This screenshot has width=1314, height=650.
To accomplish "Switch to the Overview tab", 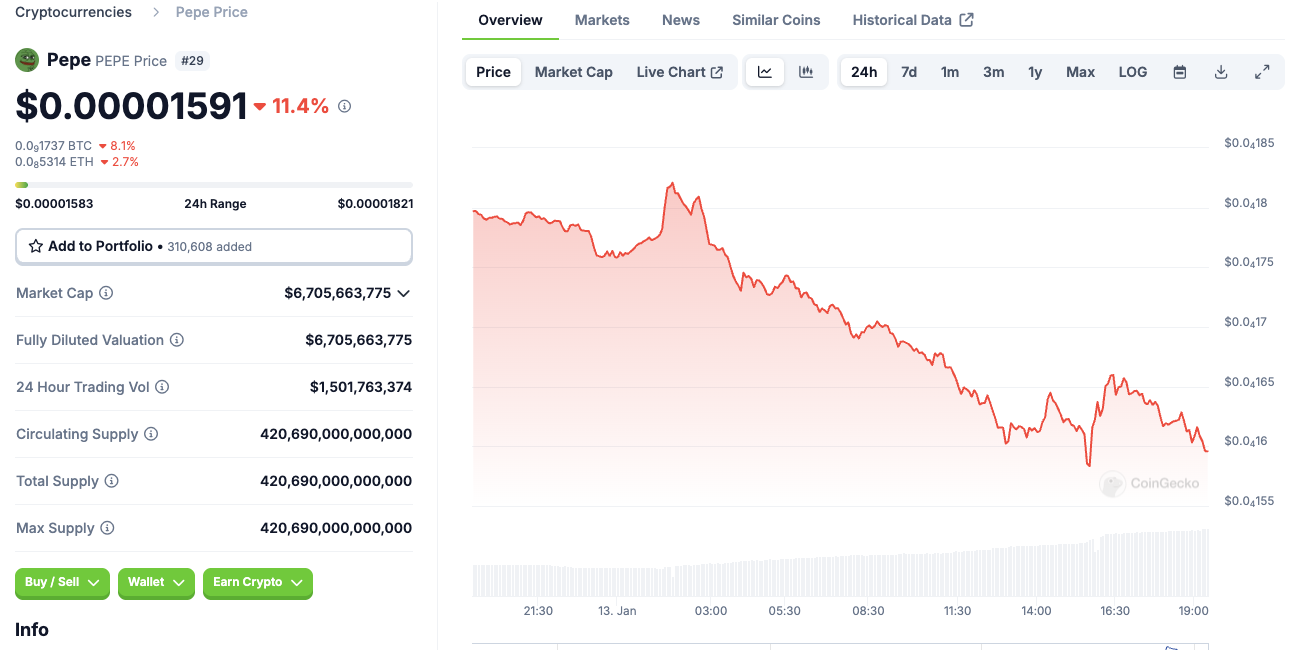I will point(510,20).
